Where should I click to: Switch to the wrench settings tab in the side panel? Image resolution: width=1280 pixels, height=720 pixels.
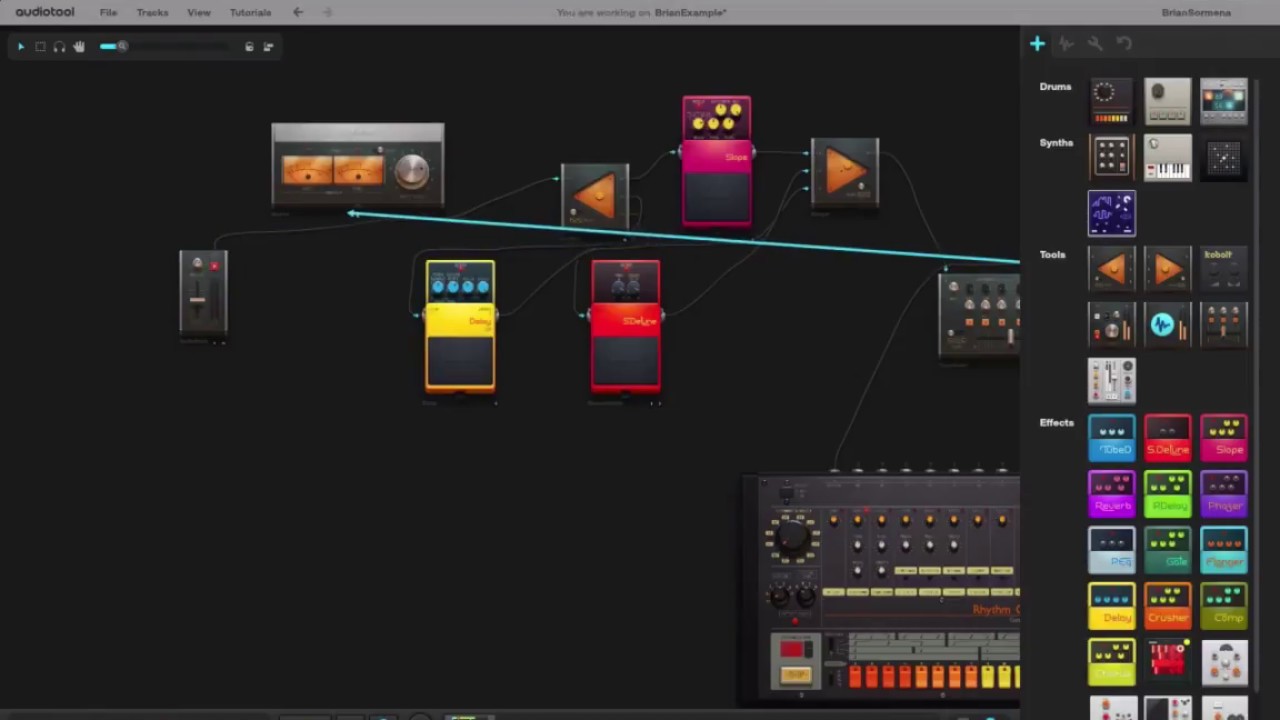click(1095, 44)
